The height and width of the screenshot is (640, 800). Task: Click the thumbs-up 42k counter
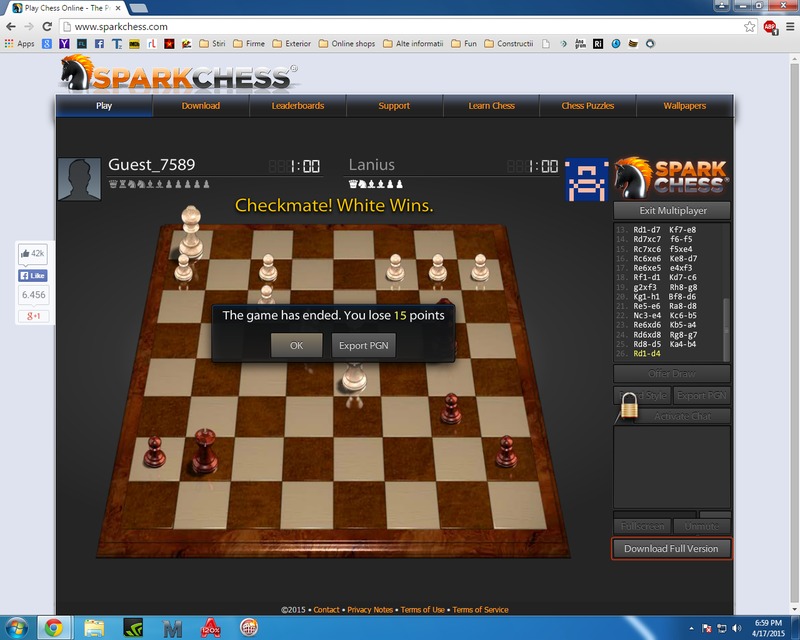(x=33, y=253)
